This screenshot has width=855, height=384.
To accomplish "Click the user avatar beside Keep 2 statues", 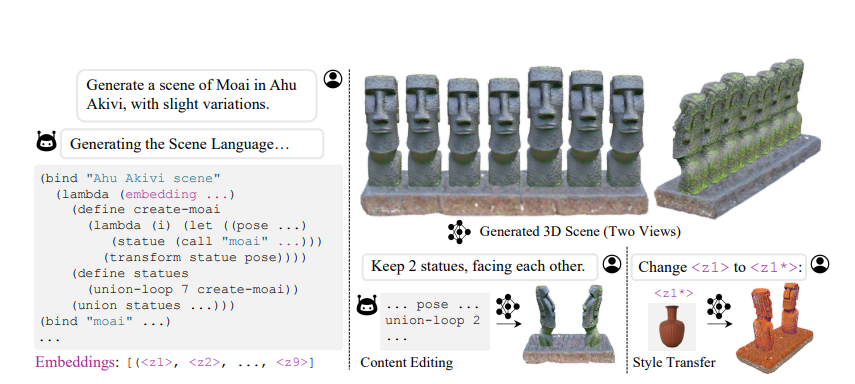I will [612, 265].
